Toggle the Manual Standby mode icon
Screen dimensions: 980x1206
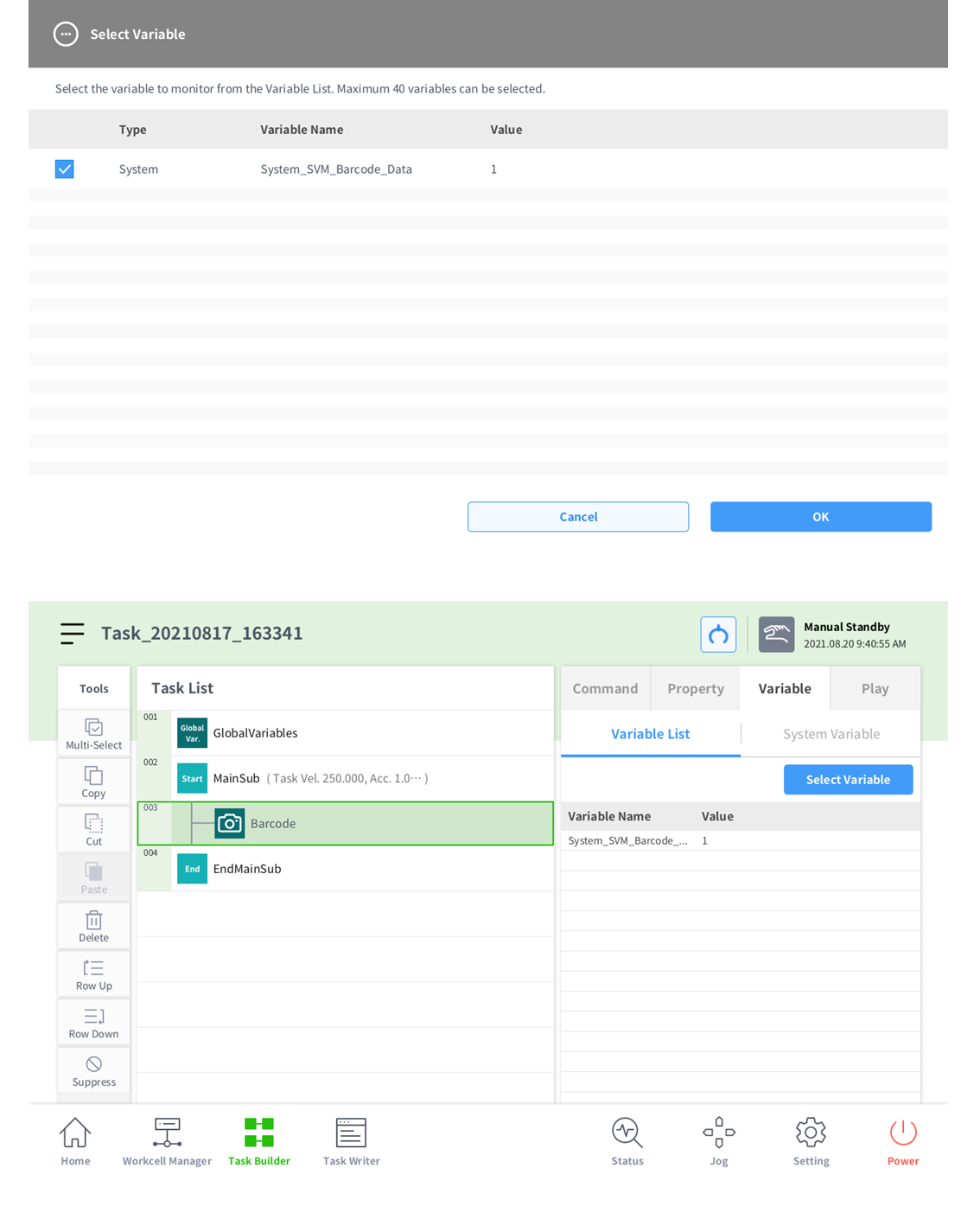(x=776, y=635)
